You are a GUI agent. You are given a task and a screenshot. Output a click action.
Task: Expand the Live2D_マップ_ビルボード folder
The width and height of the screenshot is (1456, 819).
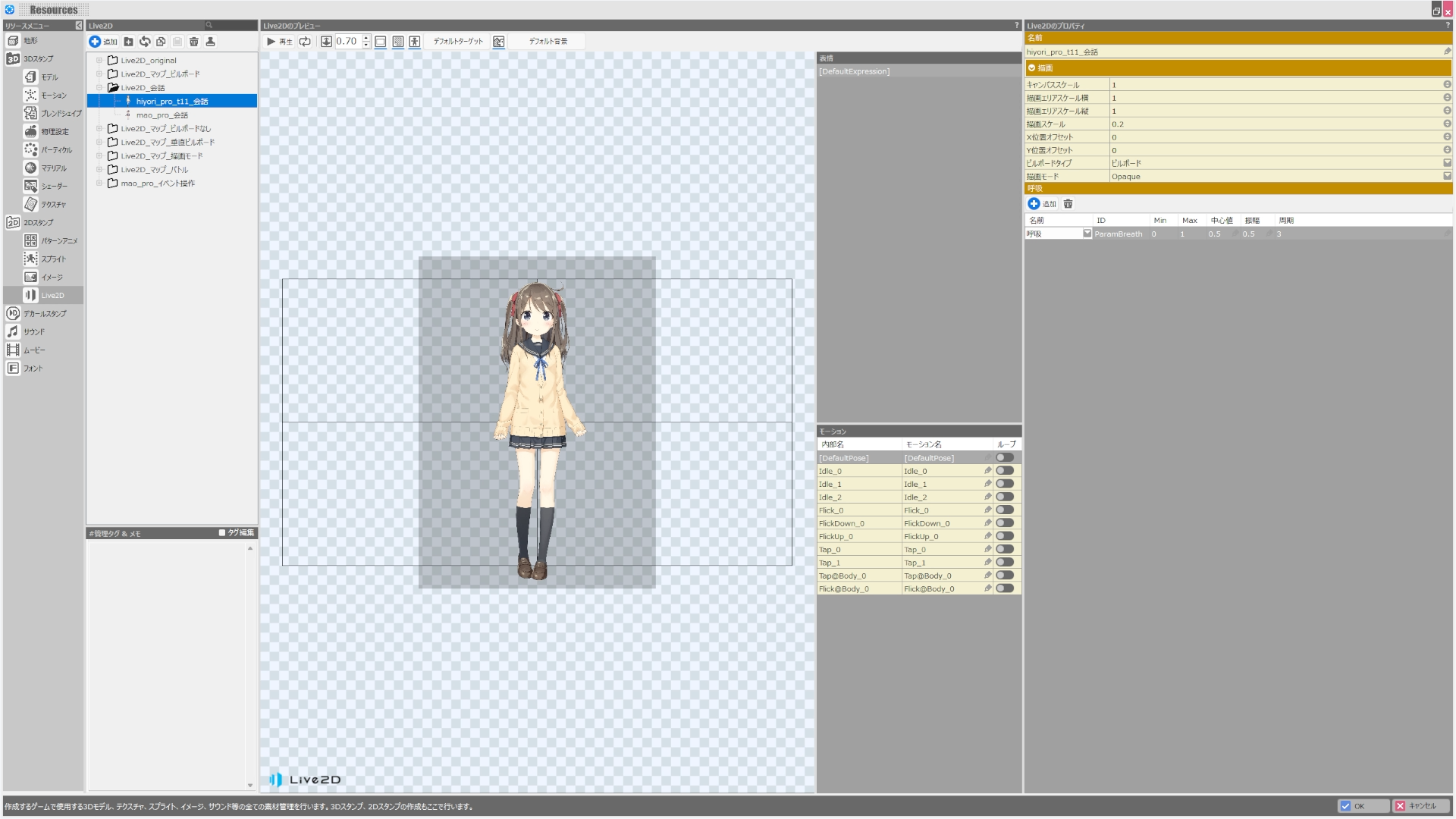click(x=99, y=74)
